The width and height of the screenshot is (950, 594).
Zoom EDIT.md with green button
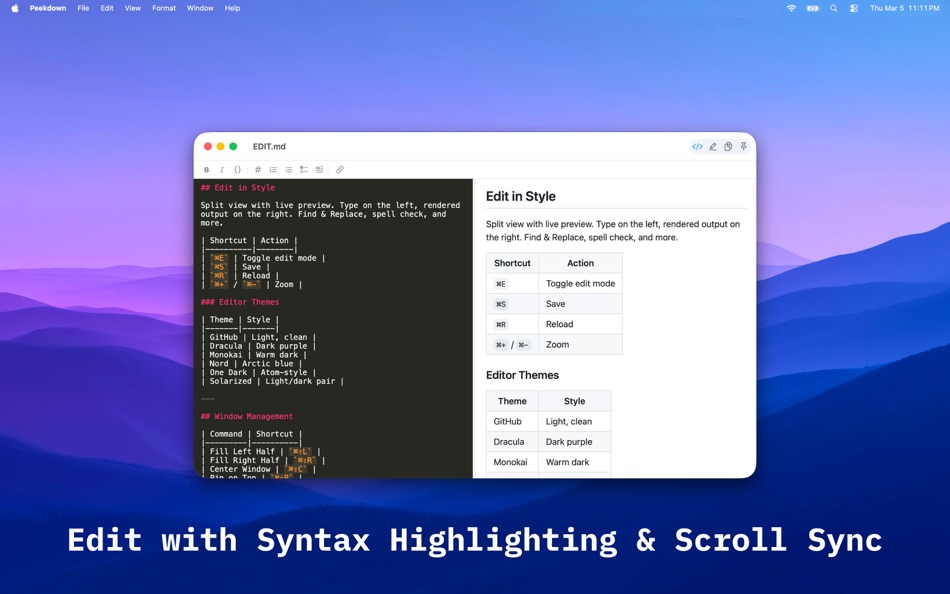point(233,147)
